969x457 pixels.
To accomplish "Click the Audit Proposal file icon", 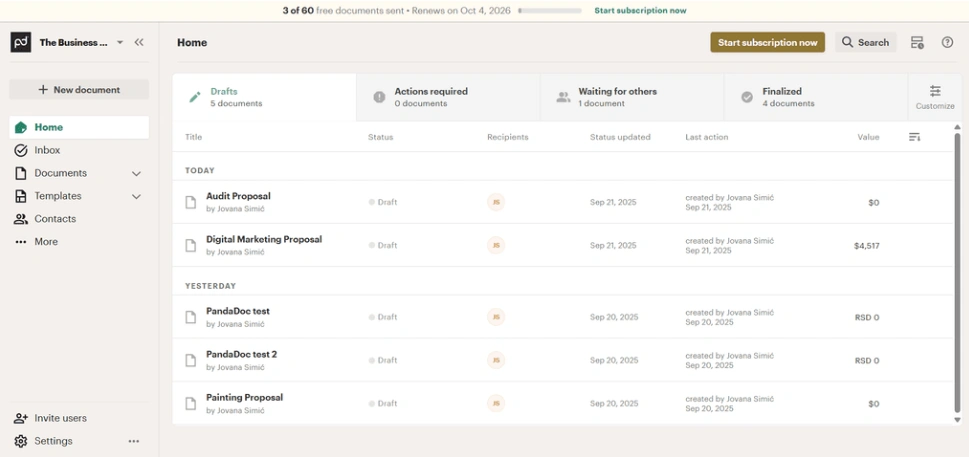I will click(x=191, y=203).
